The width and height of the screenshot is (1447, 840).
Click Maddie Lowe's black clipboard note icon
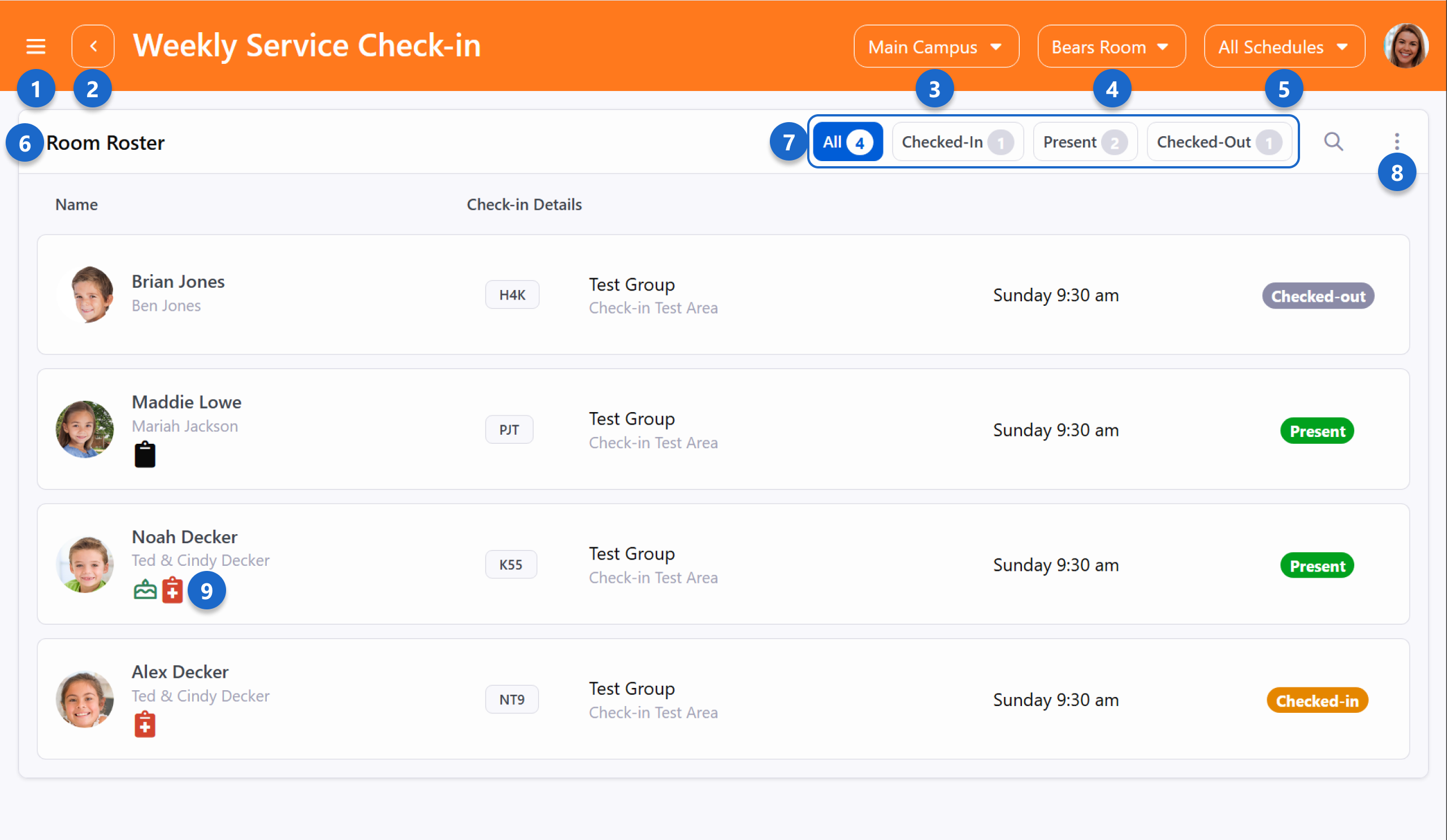tap(145, 454)
